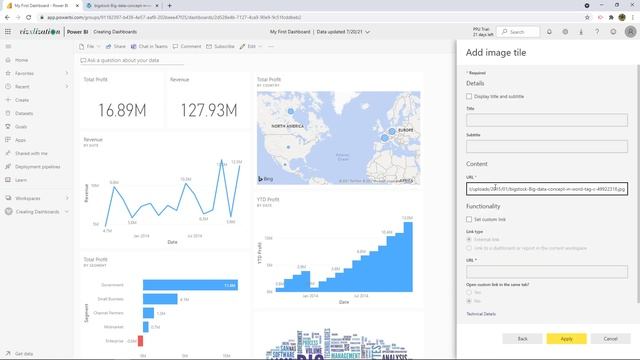The width and height of the screenshot is (640, 360).
Task: Open a new browser tab
Action: pyautogui.click(x=169, y=6)
